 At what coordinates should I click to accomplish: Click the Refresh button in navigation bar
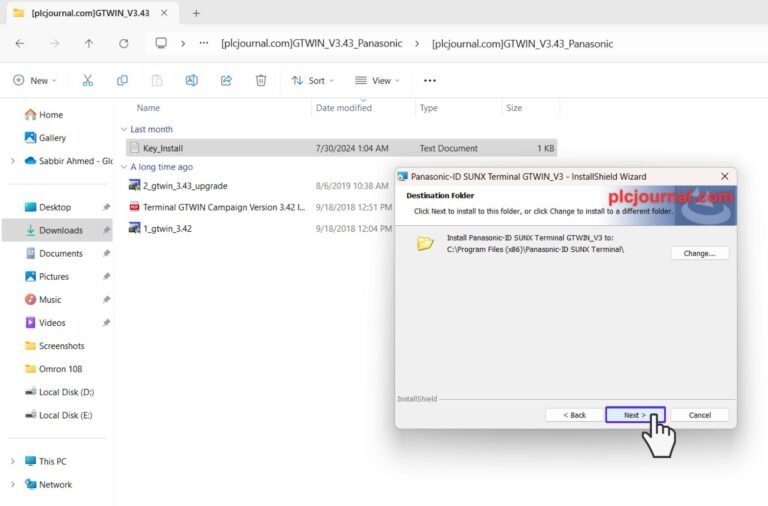(124, 44)
